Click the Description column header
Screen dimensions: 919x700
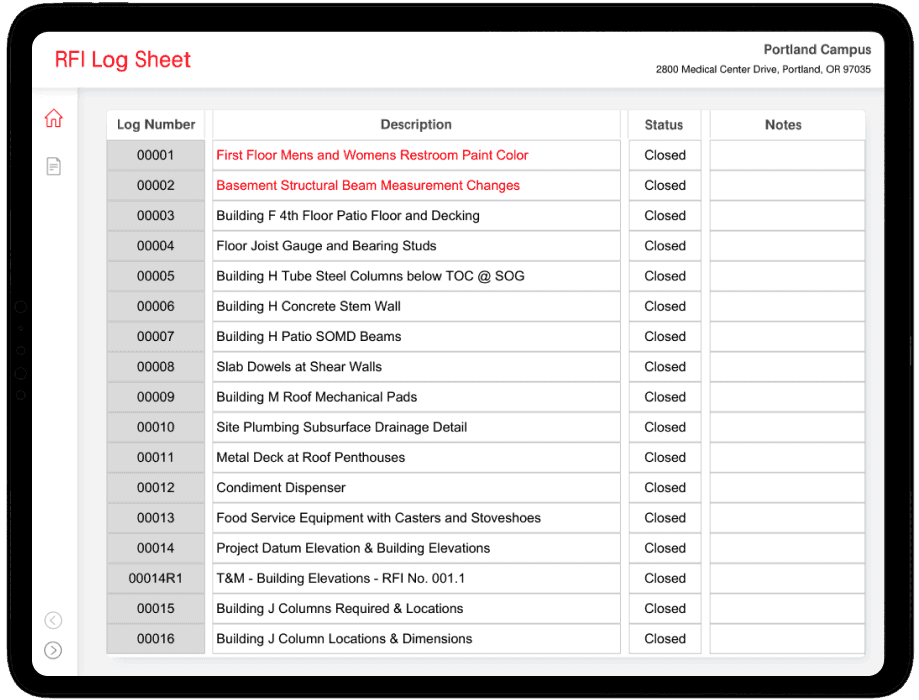(x=416, y=125)
